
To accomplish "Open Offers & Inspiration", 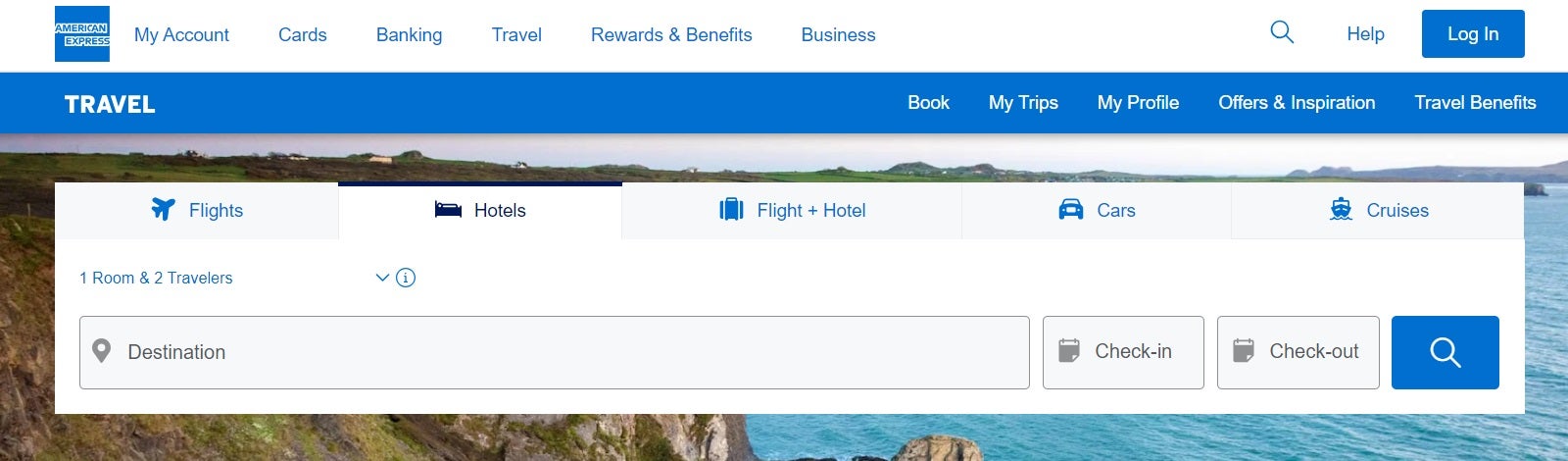I will (x=1297, y=103).
